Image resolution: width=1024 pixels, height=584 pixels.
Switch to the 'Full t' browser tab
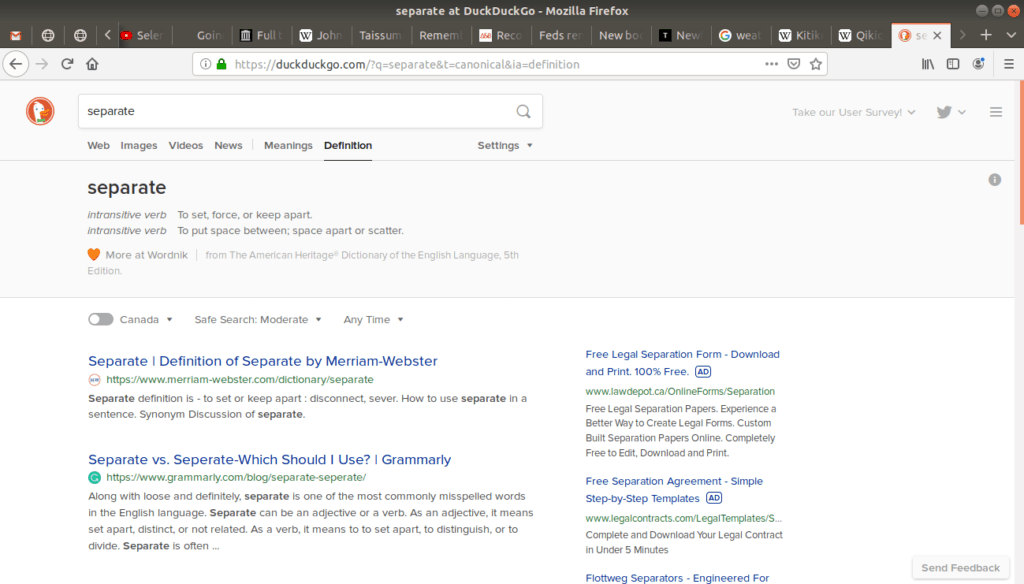pos(261,35)
